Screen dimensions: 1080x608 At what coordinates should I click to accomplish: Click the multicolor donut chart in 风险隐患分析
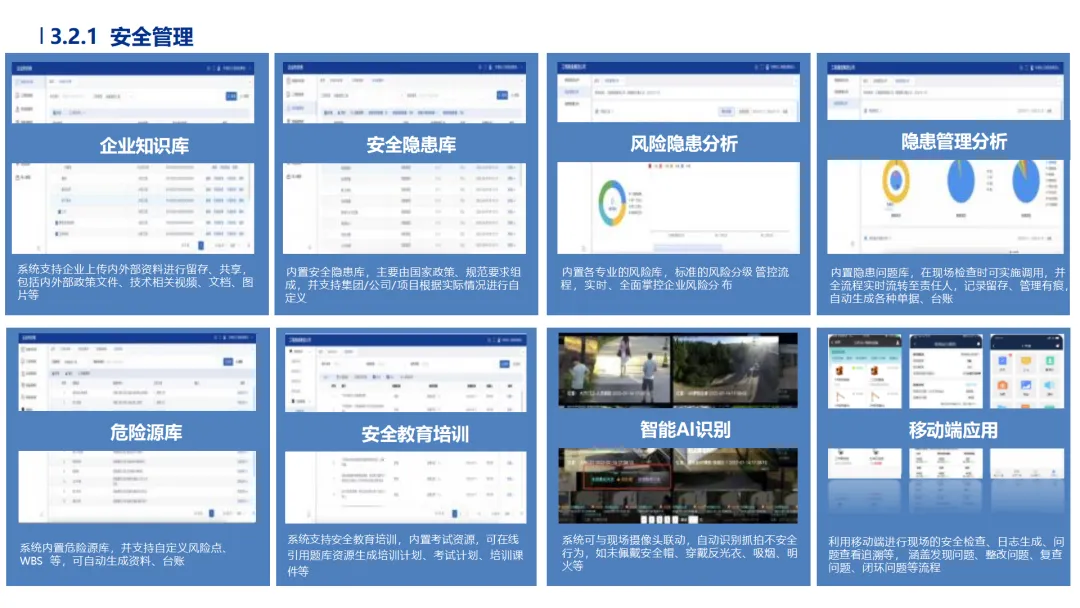[x=612, y=203]
